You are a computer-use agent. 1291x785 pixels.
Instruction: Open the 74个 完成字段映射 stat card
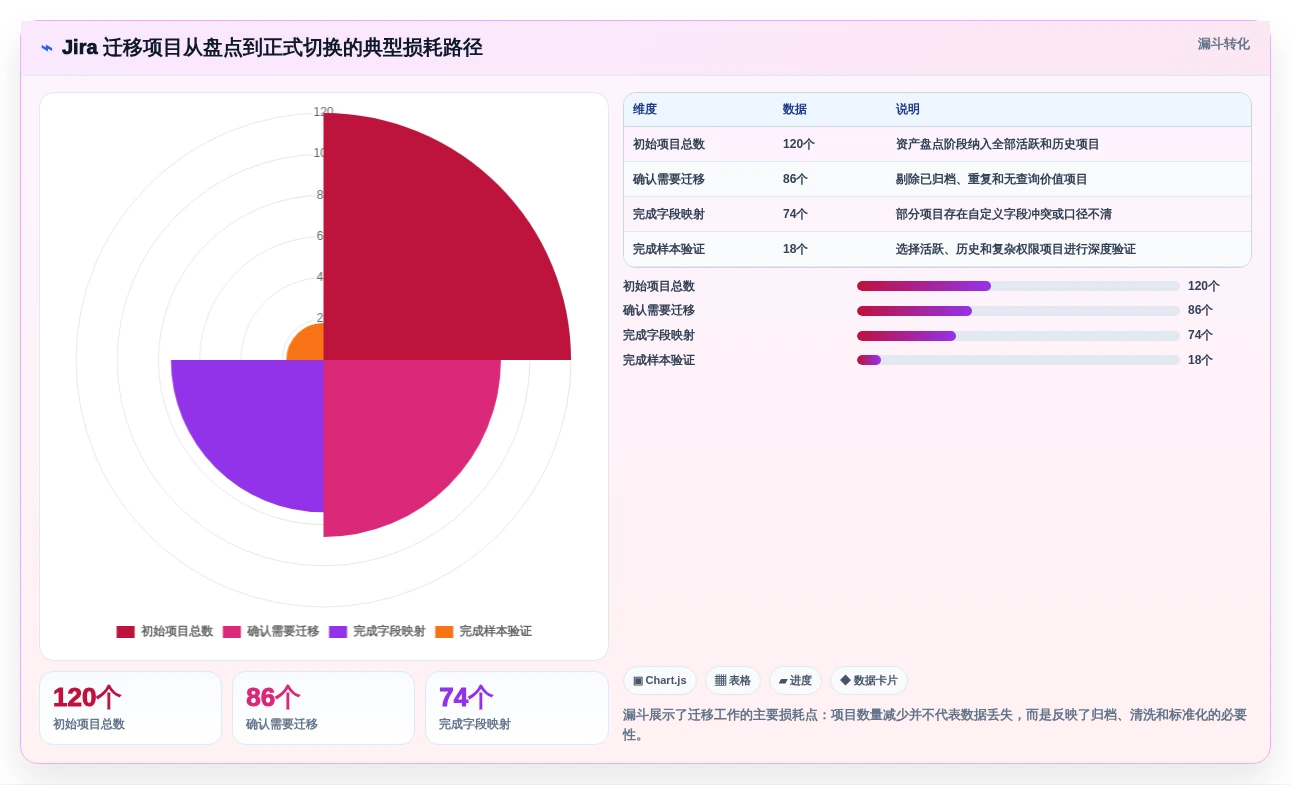(517, 708)
